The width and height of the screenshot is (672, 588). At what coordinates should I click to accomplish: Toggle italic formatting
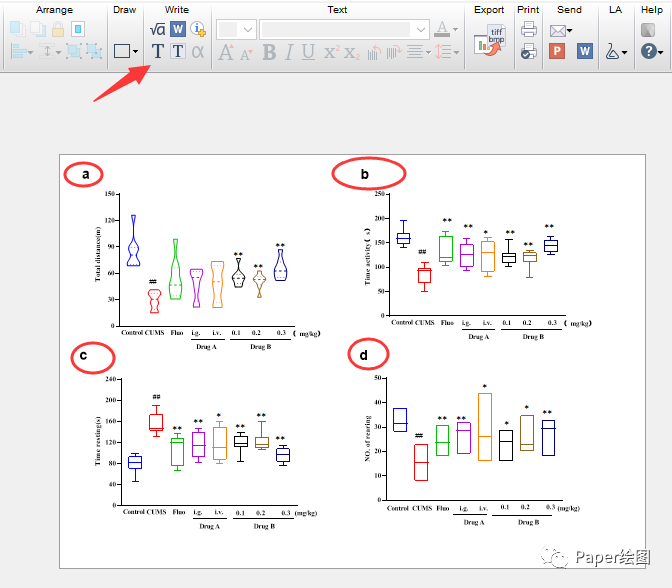[x=289, y=52]
